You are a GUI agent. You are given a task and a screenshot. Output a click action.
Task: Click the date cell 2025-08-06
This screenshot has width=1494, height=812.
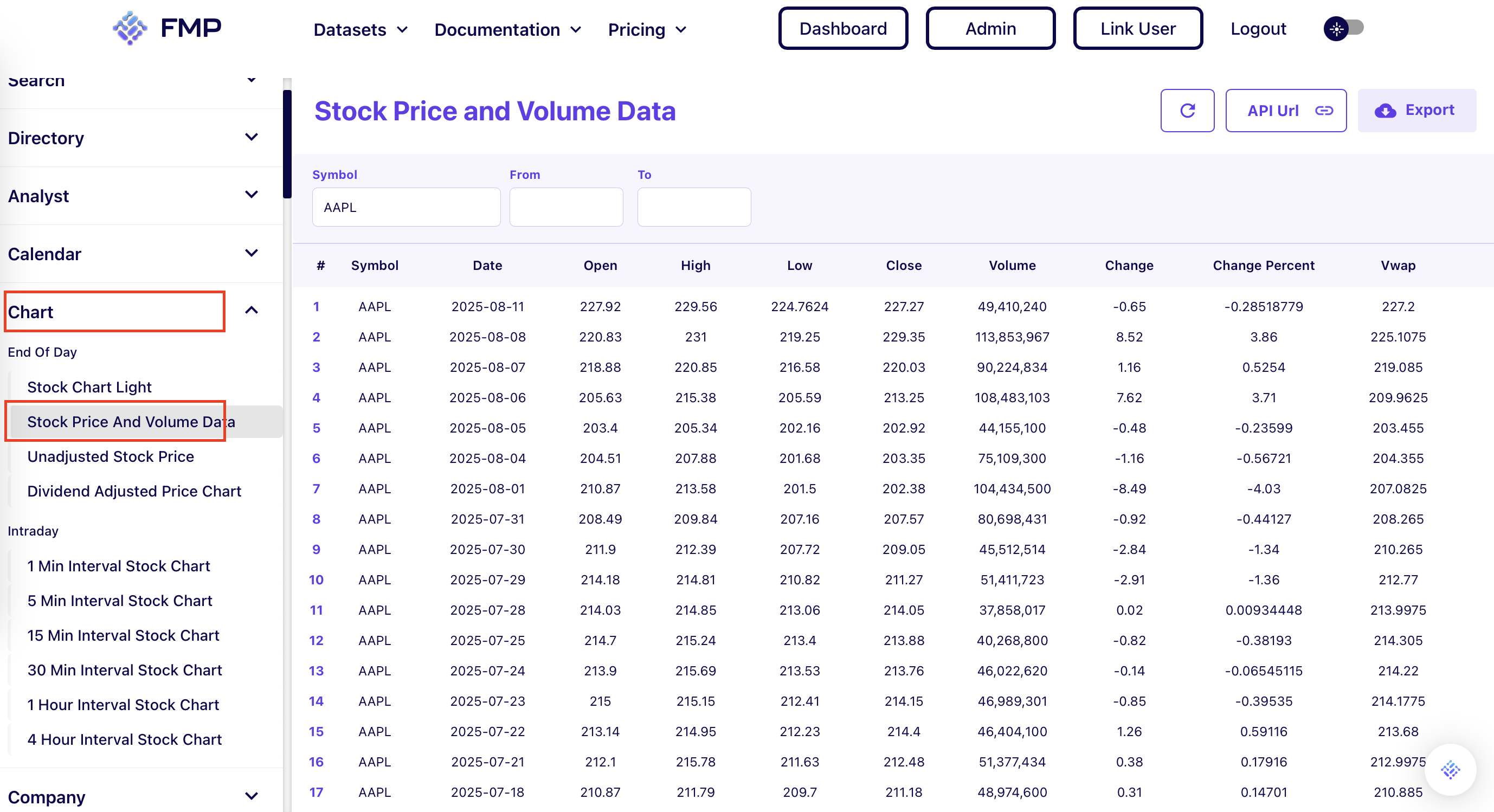pos(487,397)
